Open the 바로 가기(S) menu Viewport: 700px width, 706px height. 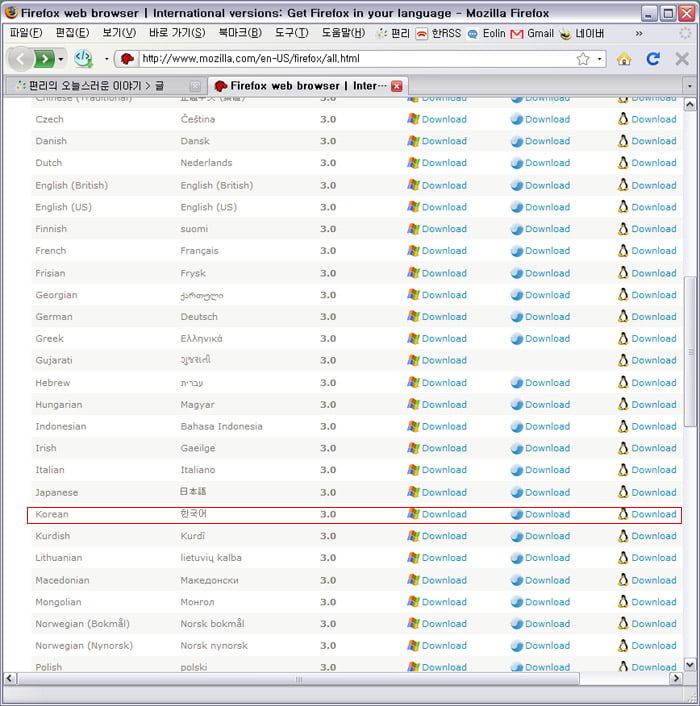[x=177, y=33]
